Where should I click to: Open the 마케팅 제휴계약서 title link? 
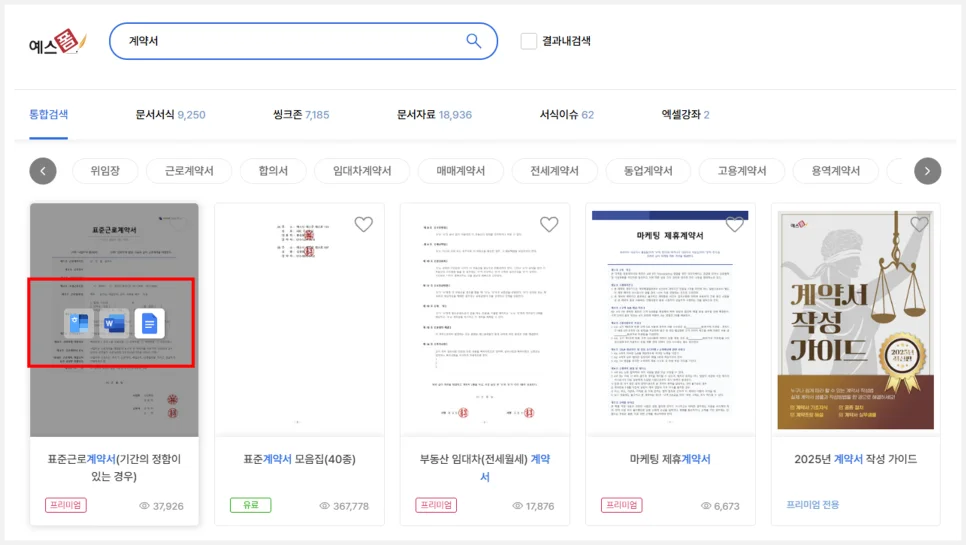[x=670, y=459]
